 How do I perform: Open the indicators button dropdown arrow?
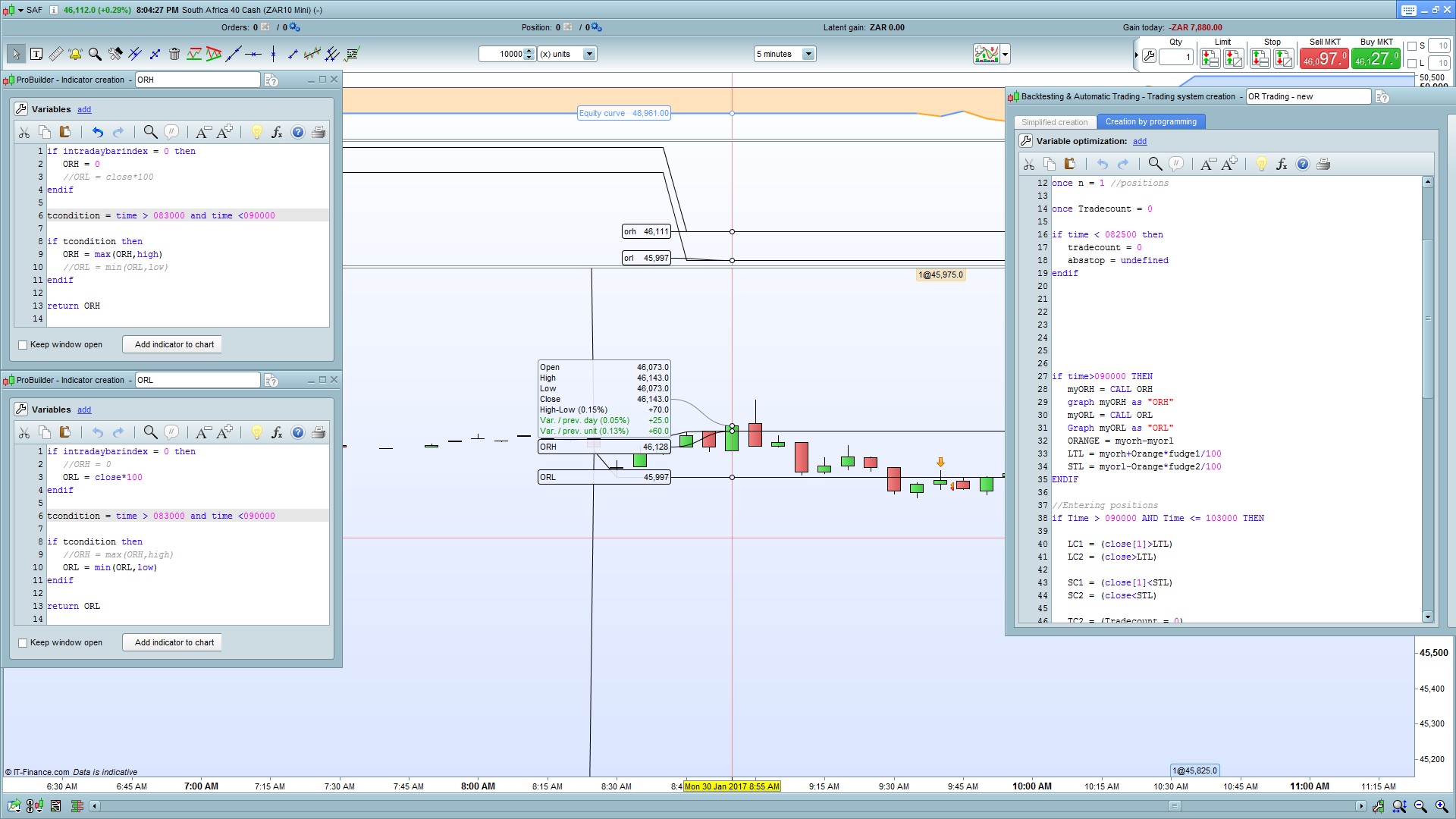[1006, 54]
